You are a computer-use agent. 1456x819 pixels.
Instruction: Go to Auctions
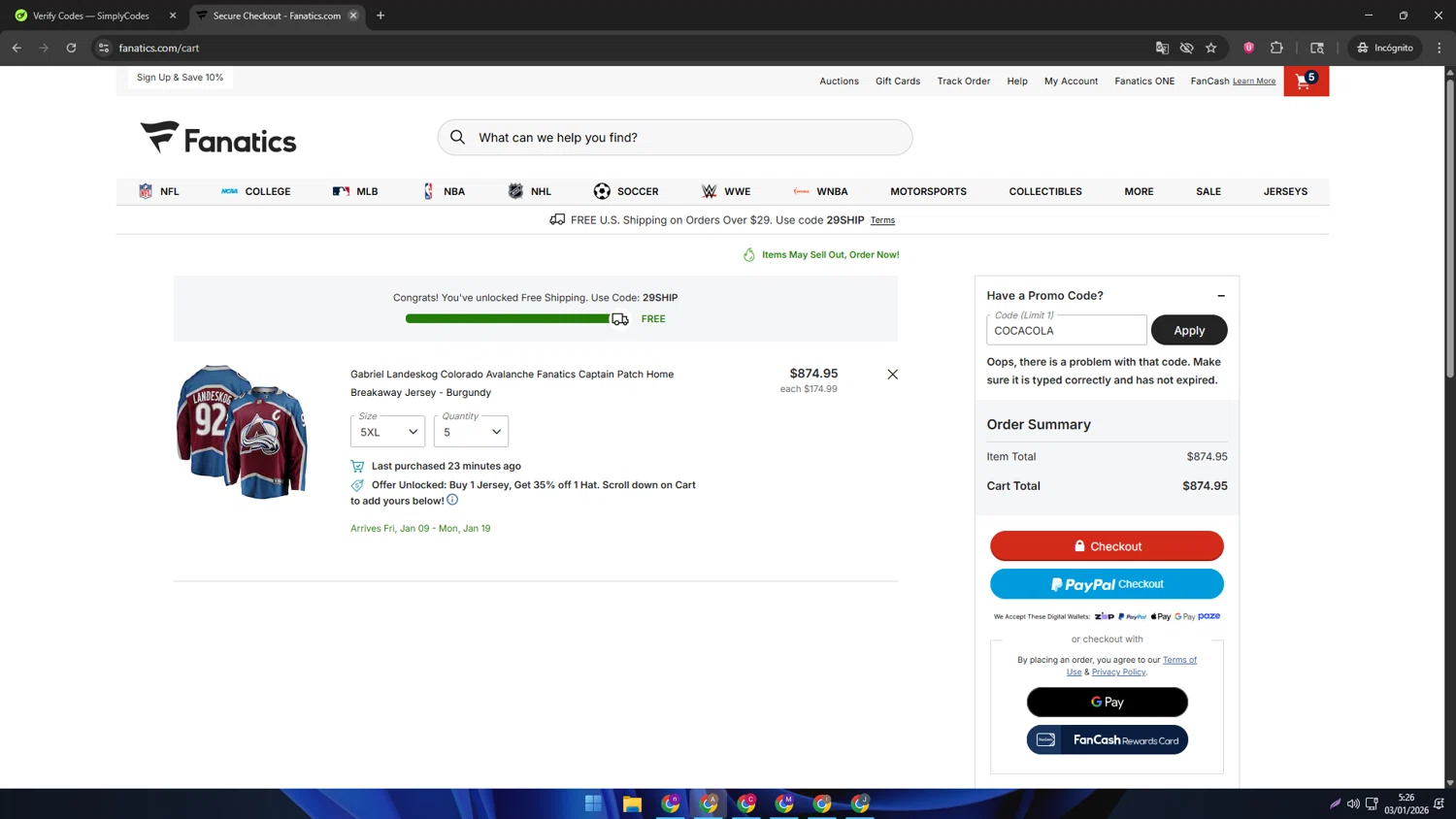coord(839,82)
